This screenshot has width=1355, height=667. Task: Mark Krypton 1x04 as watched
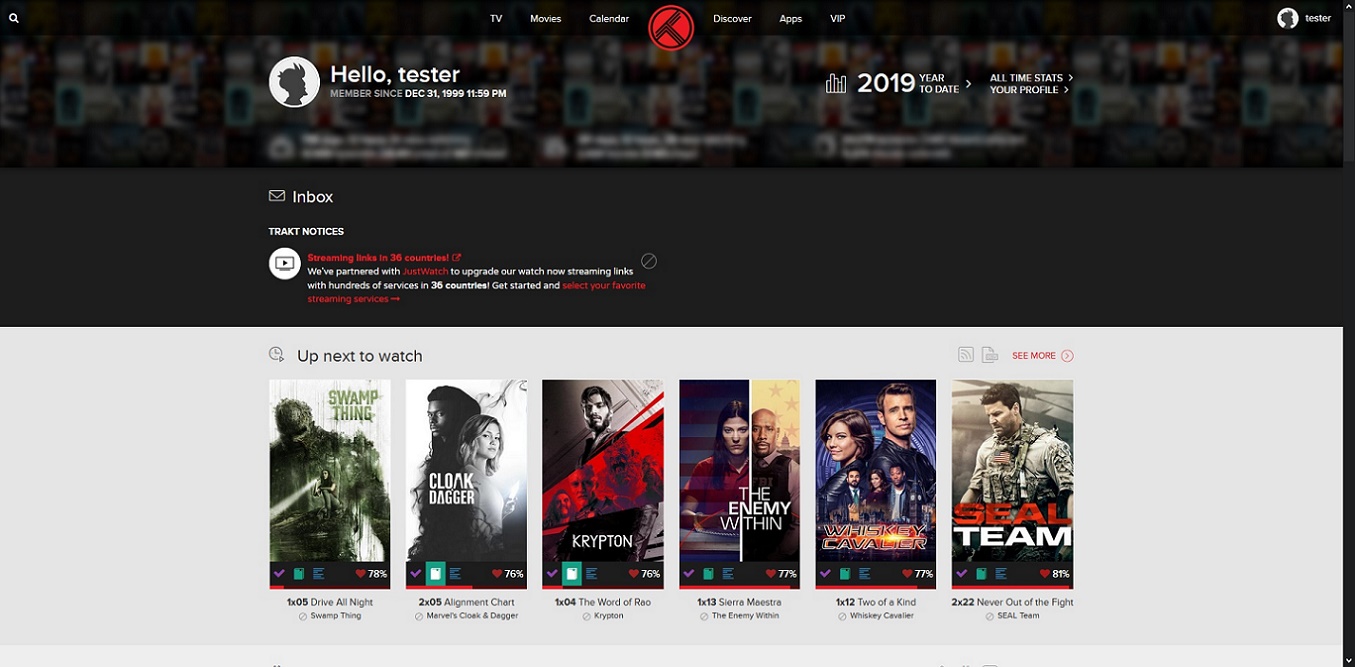(552, 574)
